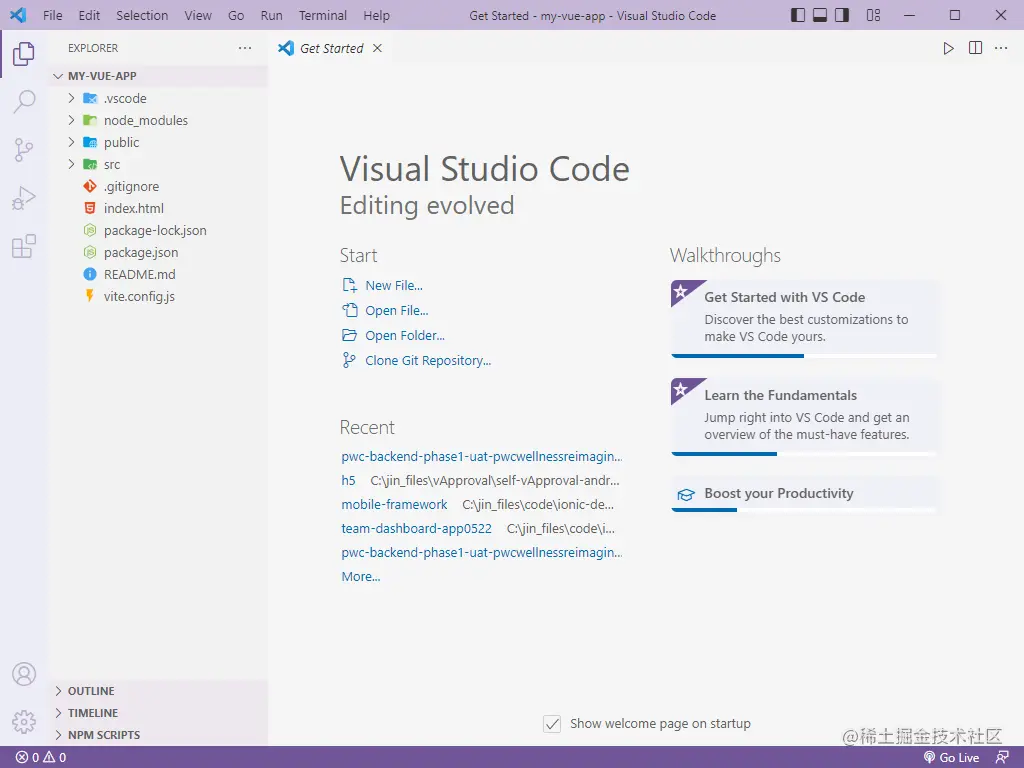Toggle the bottom panel layout icon
Image resolution: width=1024 pixels, height=768 pixels.
(x=820, y=15)
